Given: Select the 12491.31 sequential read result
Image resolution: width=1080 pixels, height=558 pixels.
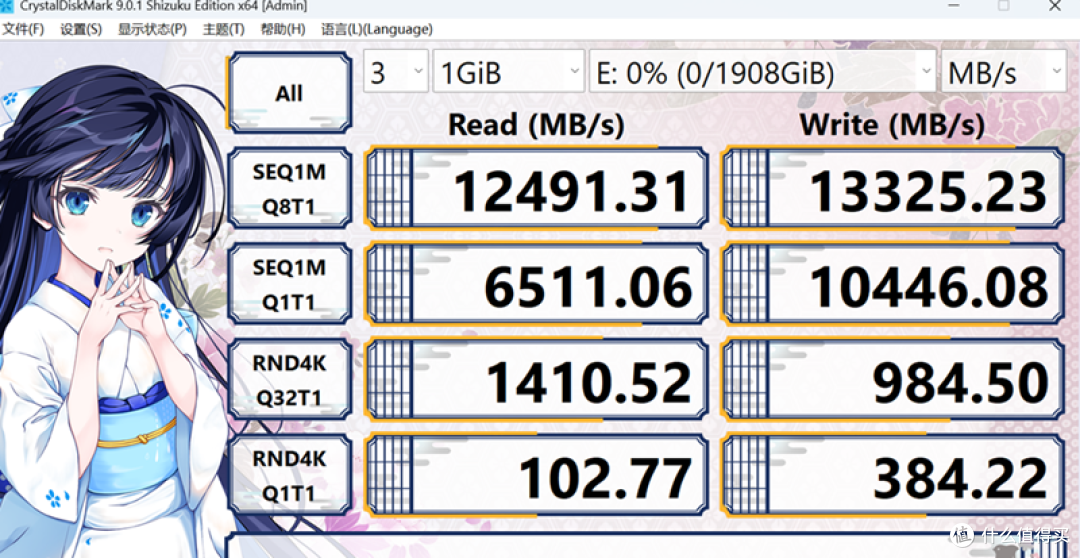Looking at the screenshot, I should click(537, 188).
